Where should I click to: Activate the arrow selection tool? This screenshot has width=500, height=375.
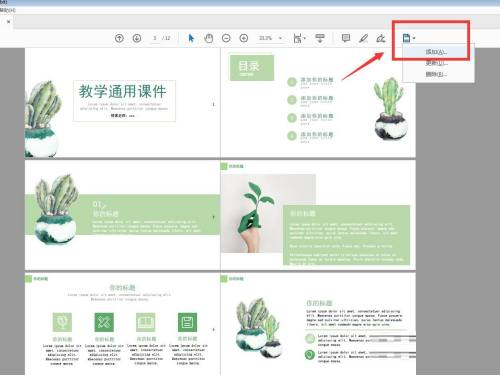[191, 38]
